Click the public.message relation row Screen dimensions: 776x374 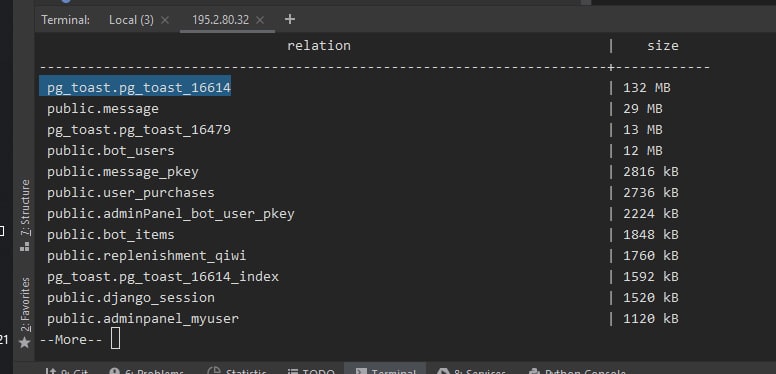(103, 109)
